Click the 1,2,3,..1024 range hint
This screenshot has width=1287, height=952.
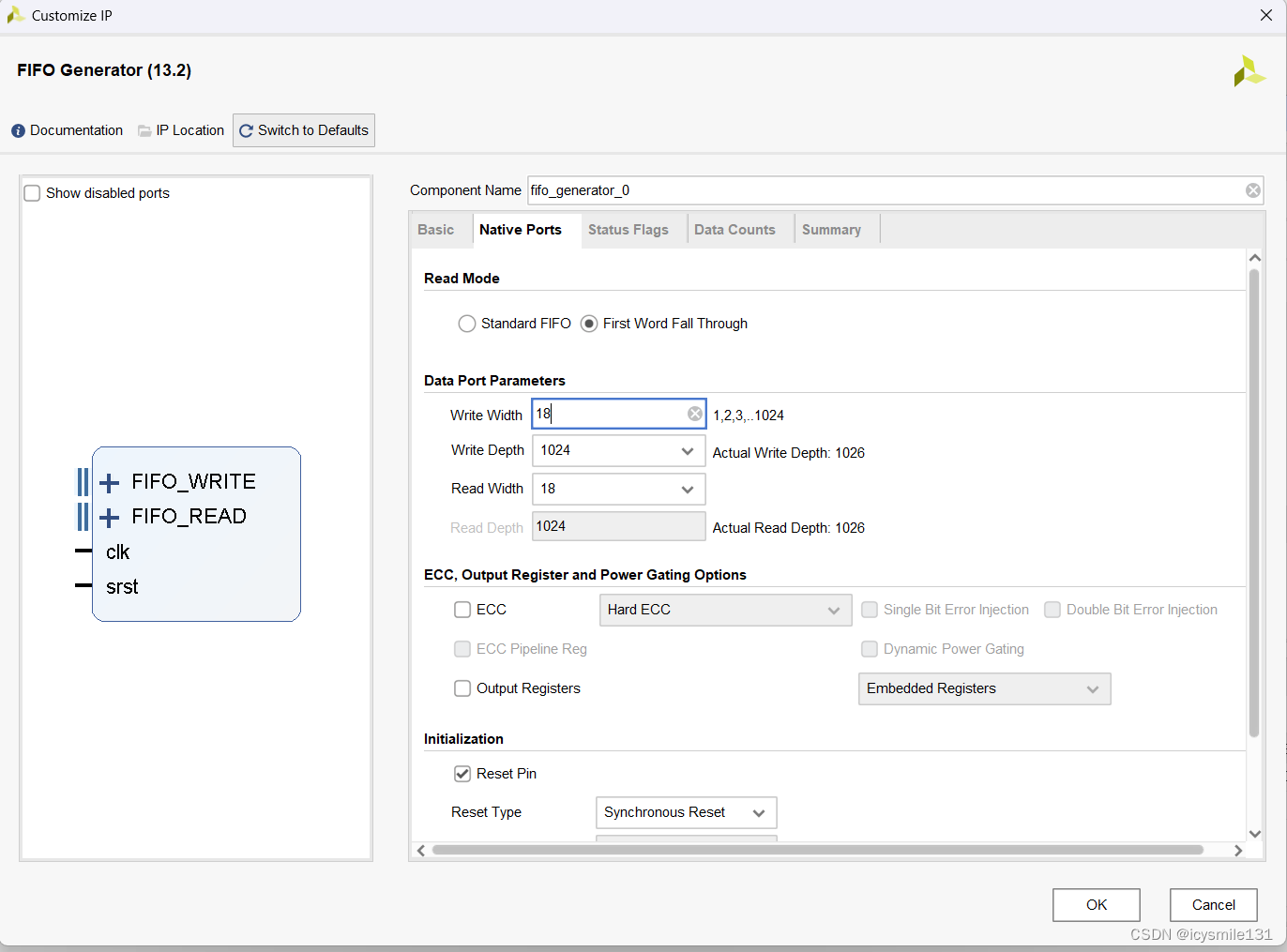pos(749,416)
